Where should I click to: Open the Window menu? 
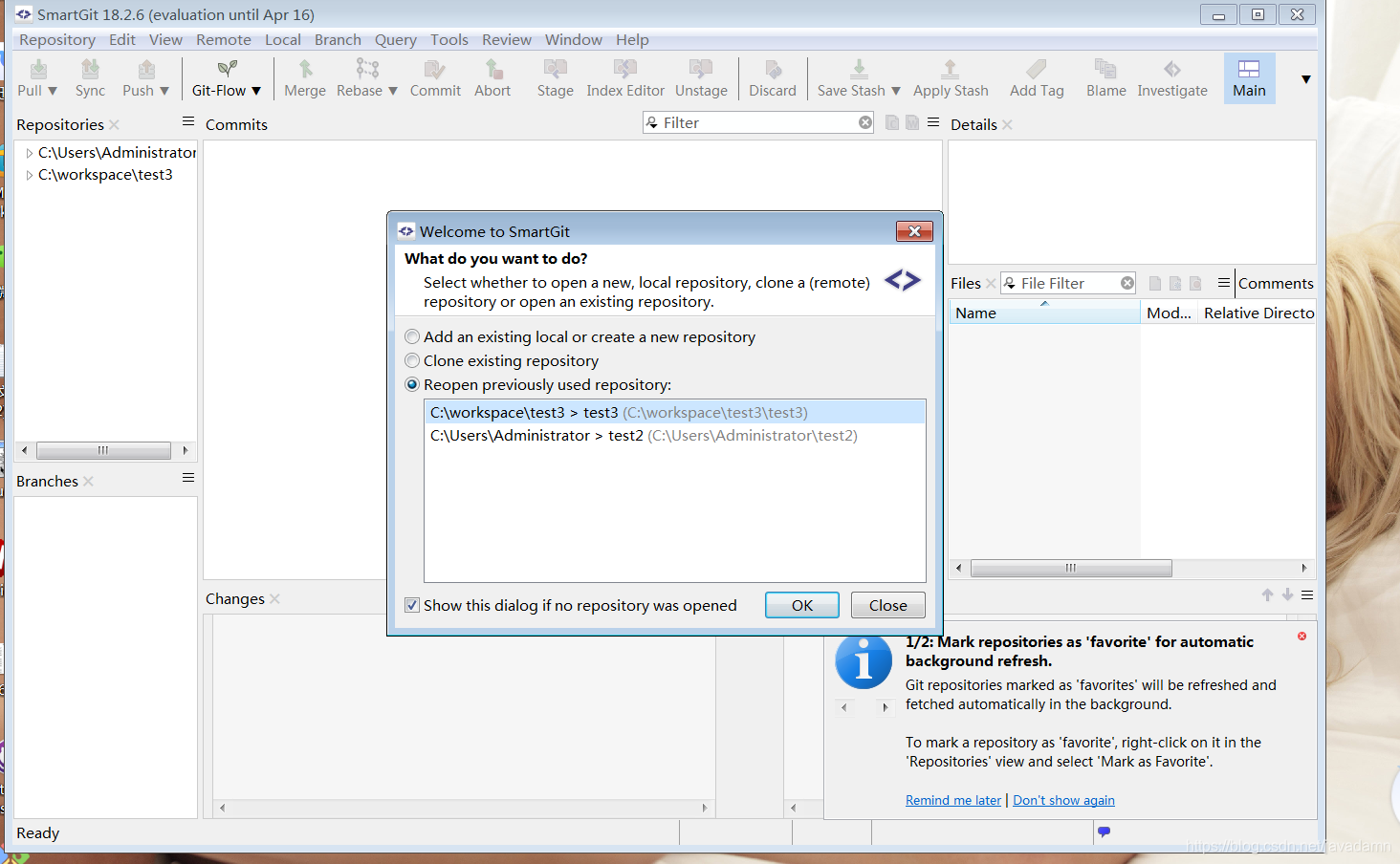point(574,39)
